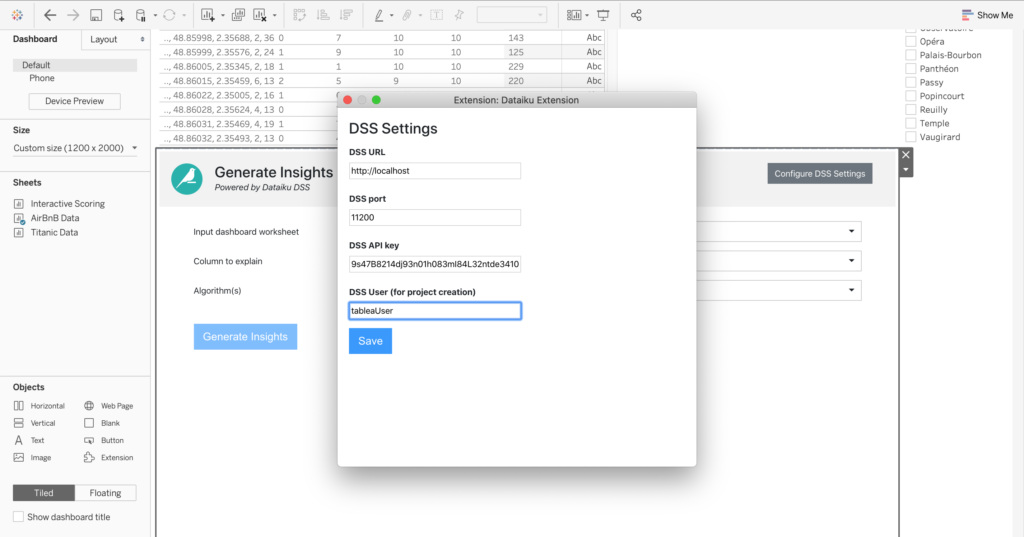Click the Duplicate sheet icon
This screenshot has height=537, width=1024.
[x=238, y=15]
